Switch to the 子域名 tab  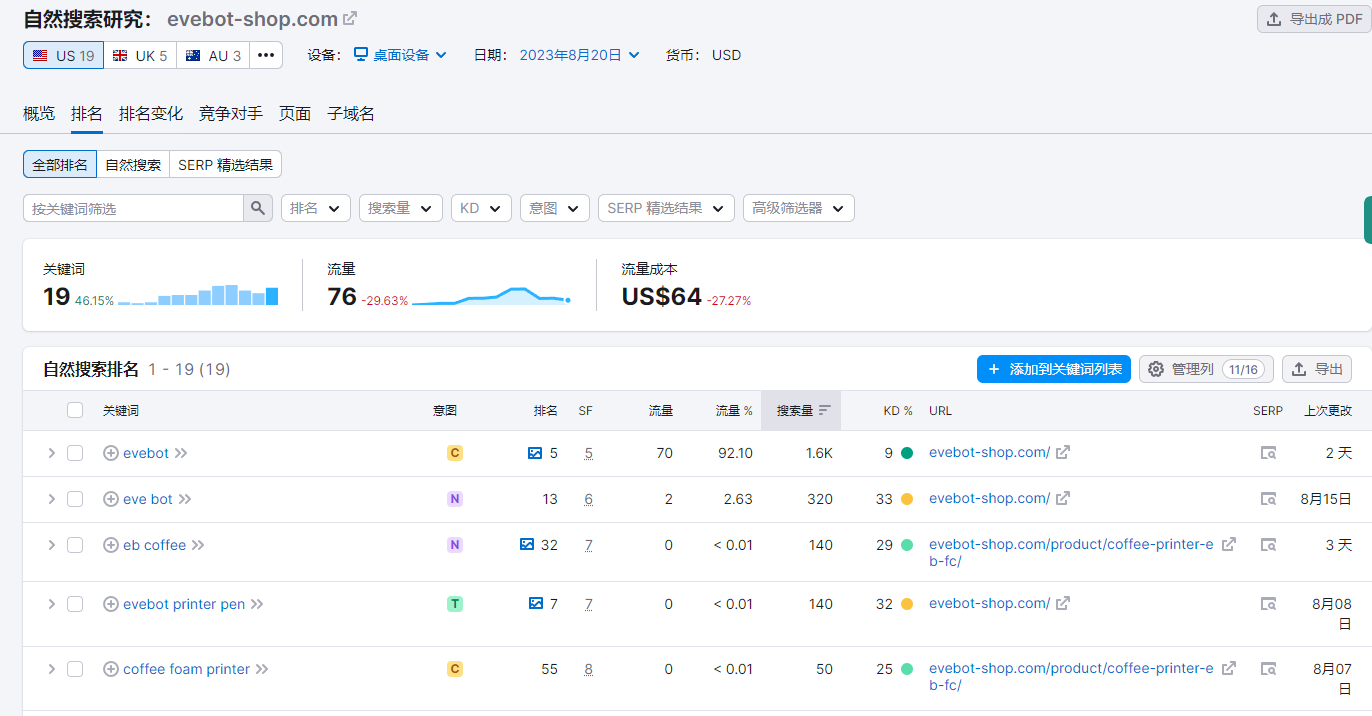point(351,114)
